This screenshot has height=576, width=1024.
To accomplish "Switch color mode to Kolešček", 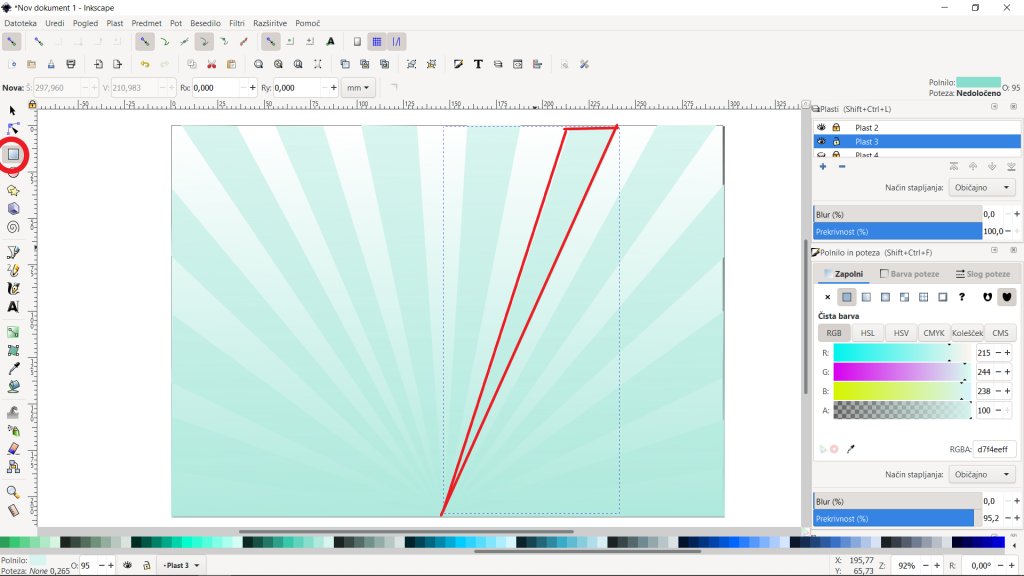I will [x=967, y=333].
